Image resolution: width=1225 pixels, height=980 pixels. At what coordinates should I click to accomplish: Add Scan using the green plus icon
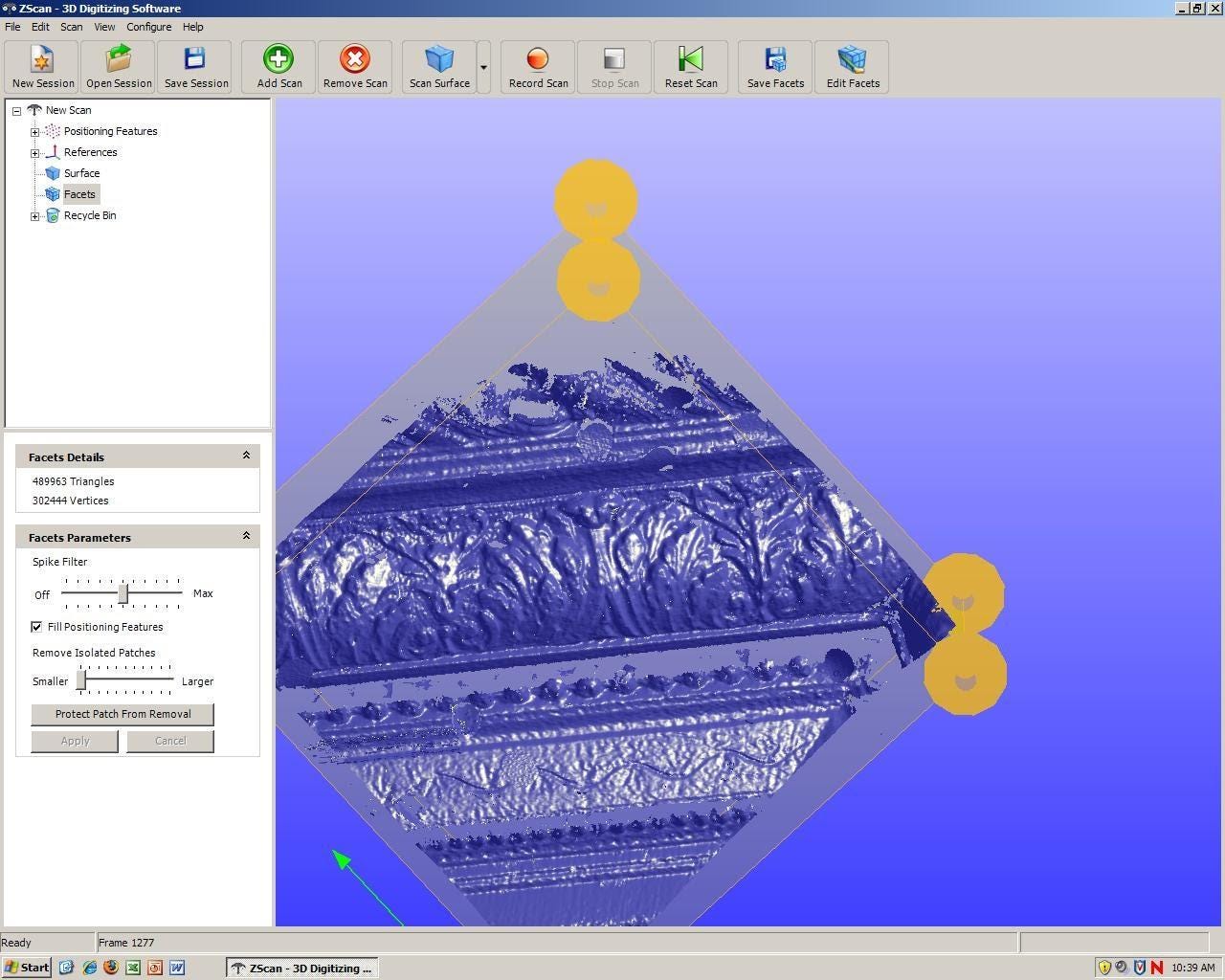[278, 67]
